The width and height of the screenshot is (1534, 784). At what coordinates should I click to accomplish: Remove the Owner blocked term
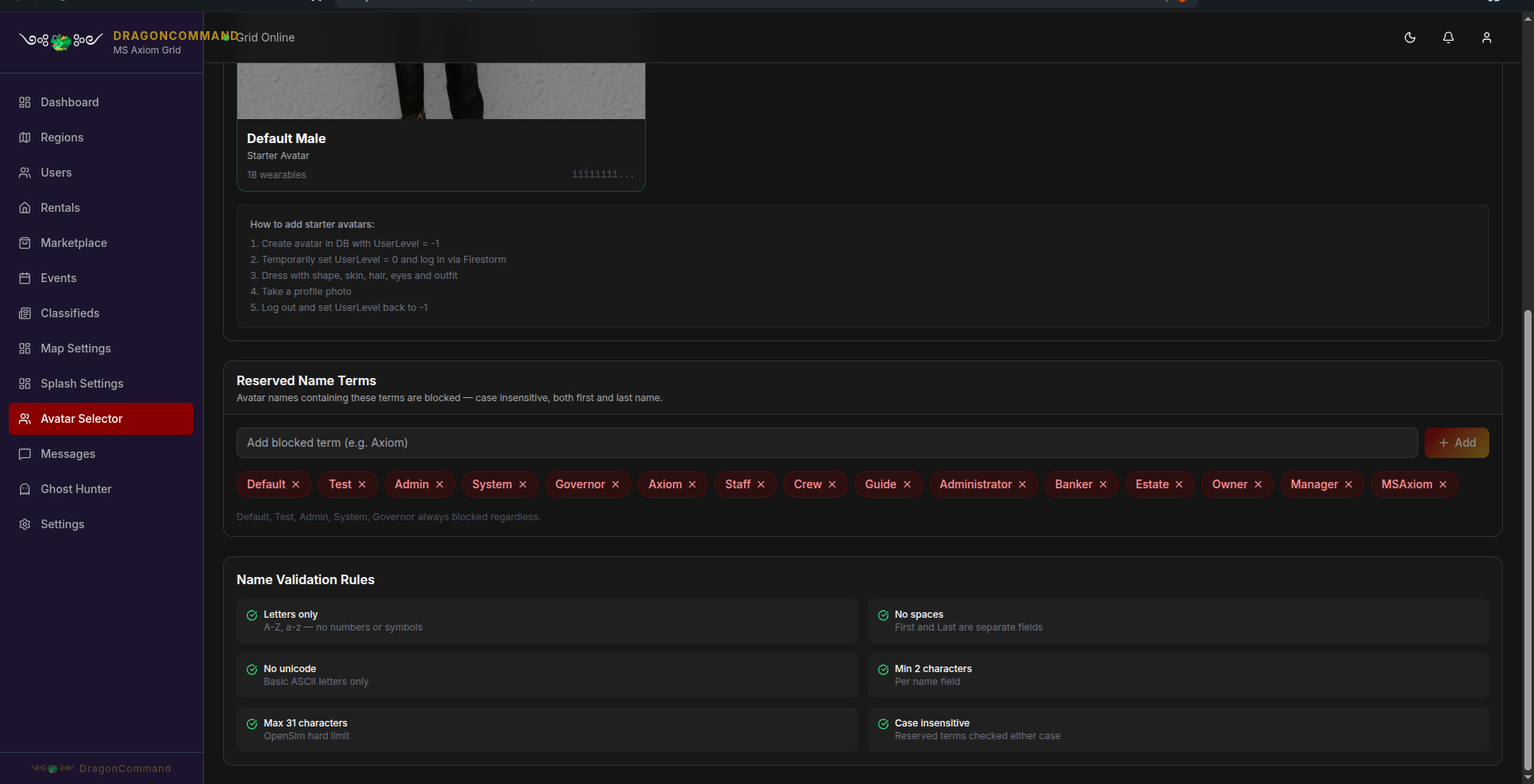[1258, 484]
